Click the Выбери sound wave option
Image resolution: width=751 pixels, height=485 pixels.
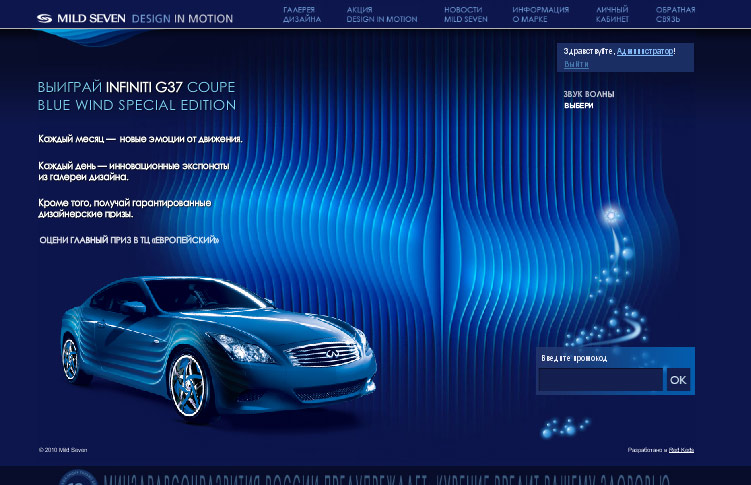pyautogui.click(x=579, y=105)
